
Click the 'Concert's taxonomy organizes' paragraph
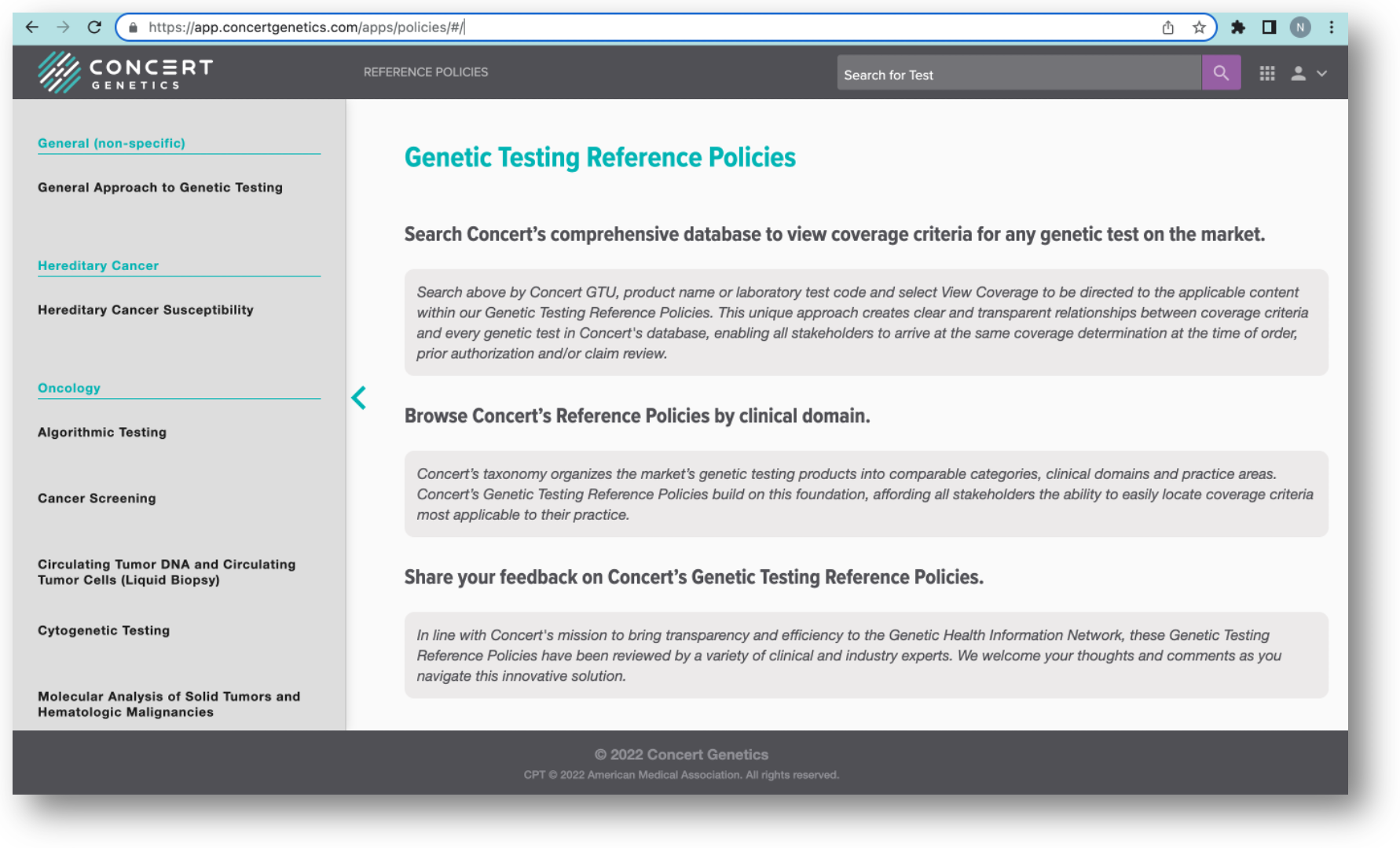[865, 494]
